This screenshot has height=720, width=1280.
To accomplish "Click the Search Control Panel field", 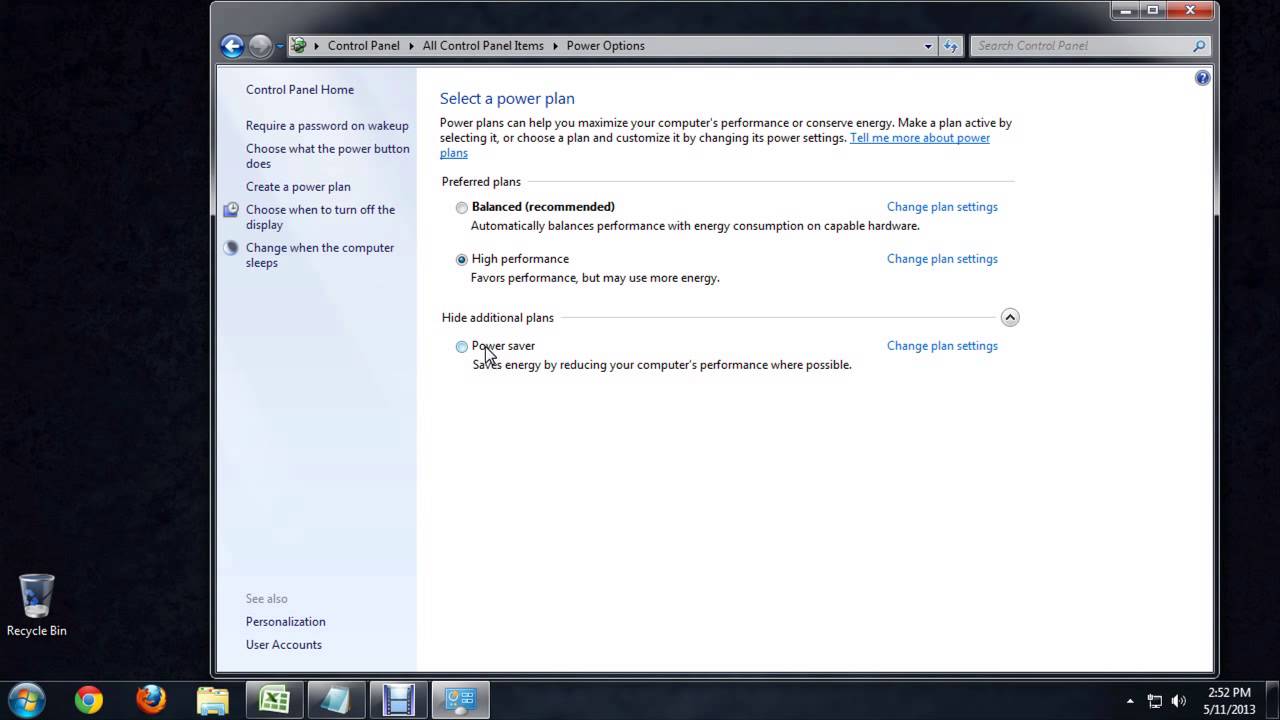I will (x=1089, y=46).
